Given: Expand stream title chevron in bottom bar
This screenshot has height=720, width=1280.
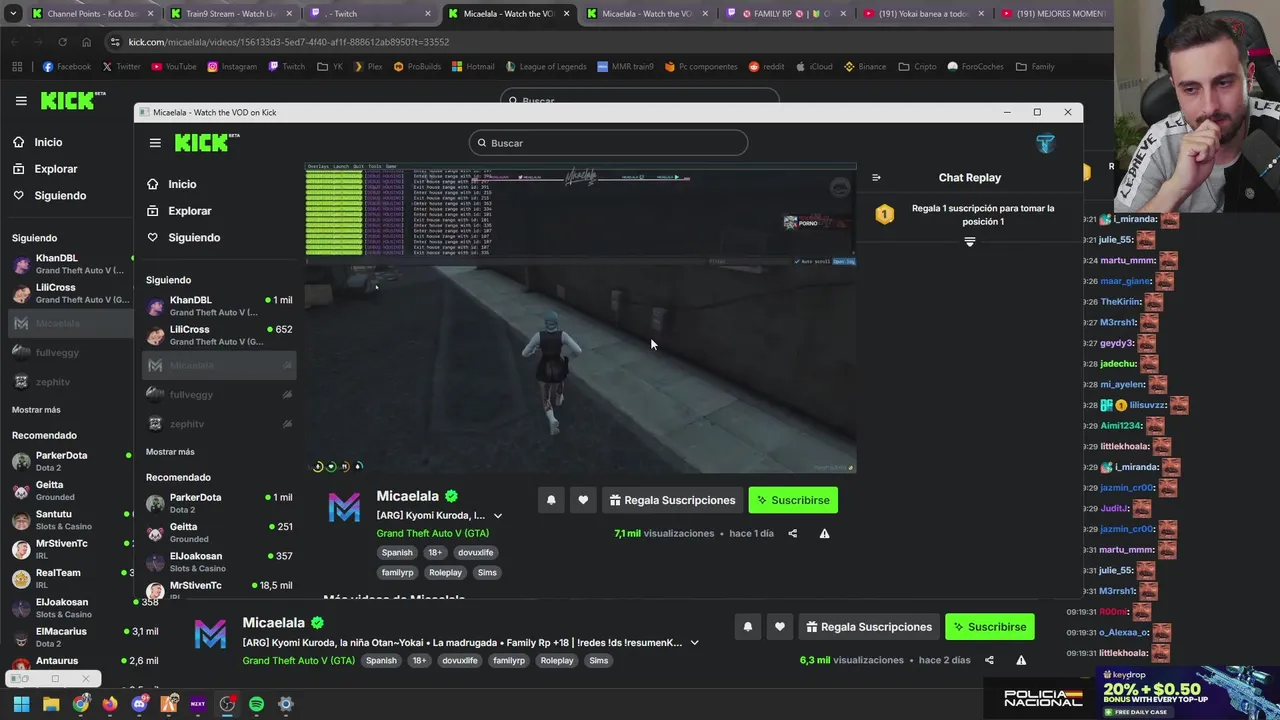Looking at the screenshot, I should pyautogui.click(x=694, y=643).
